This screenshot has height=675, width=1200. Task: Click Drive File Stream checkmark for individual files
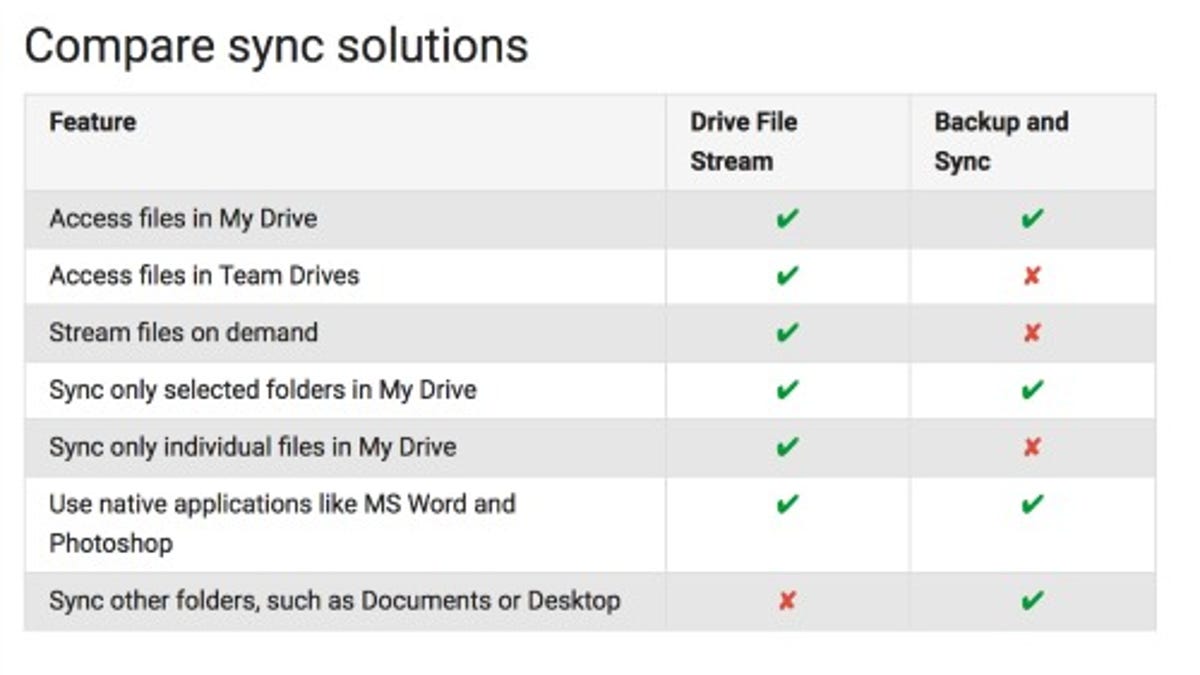pos(788,447)
